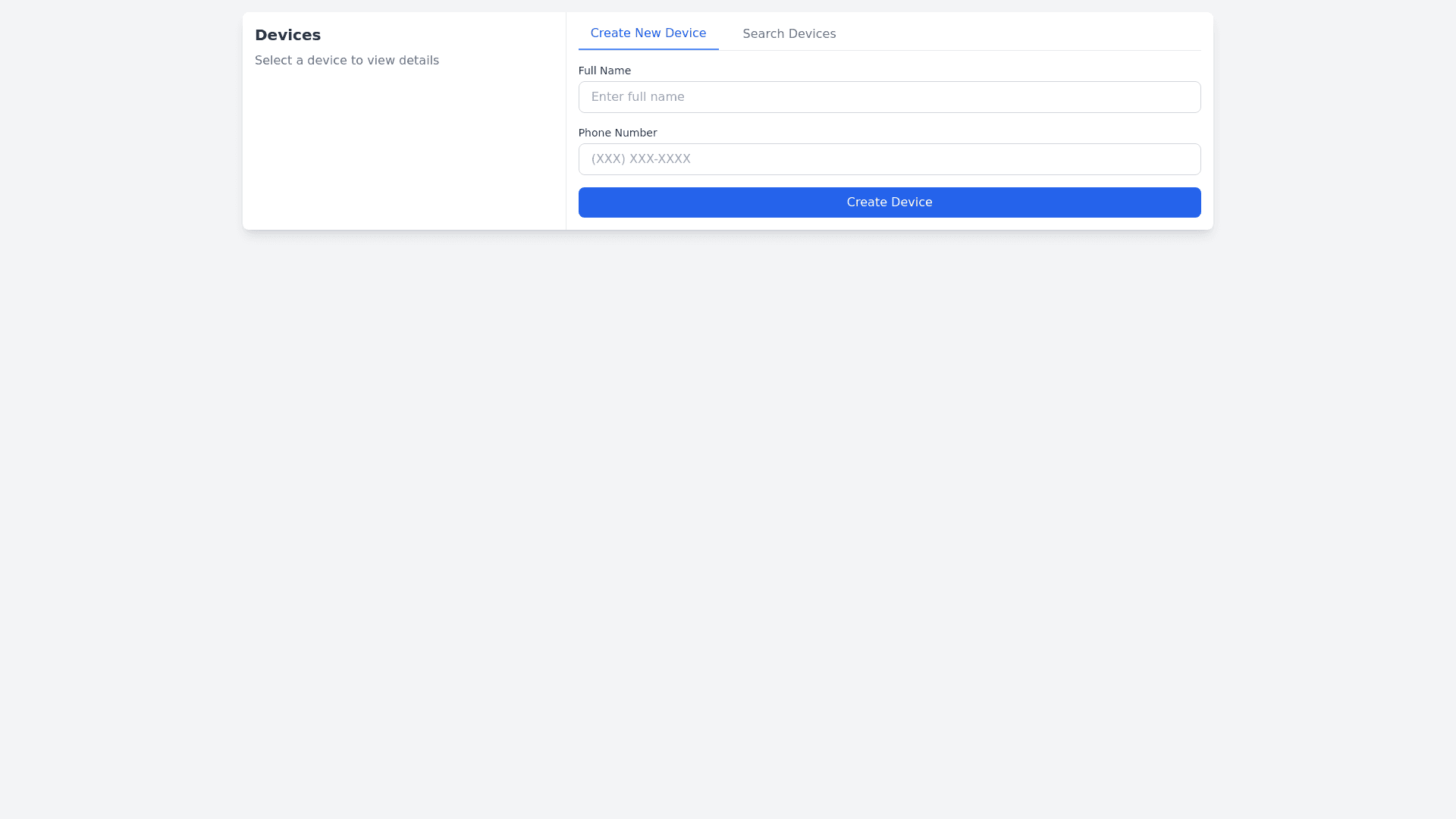Click gray page background below the card
1456x819 pixels.
point(728,493)
